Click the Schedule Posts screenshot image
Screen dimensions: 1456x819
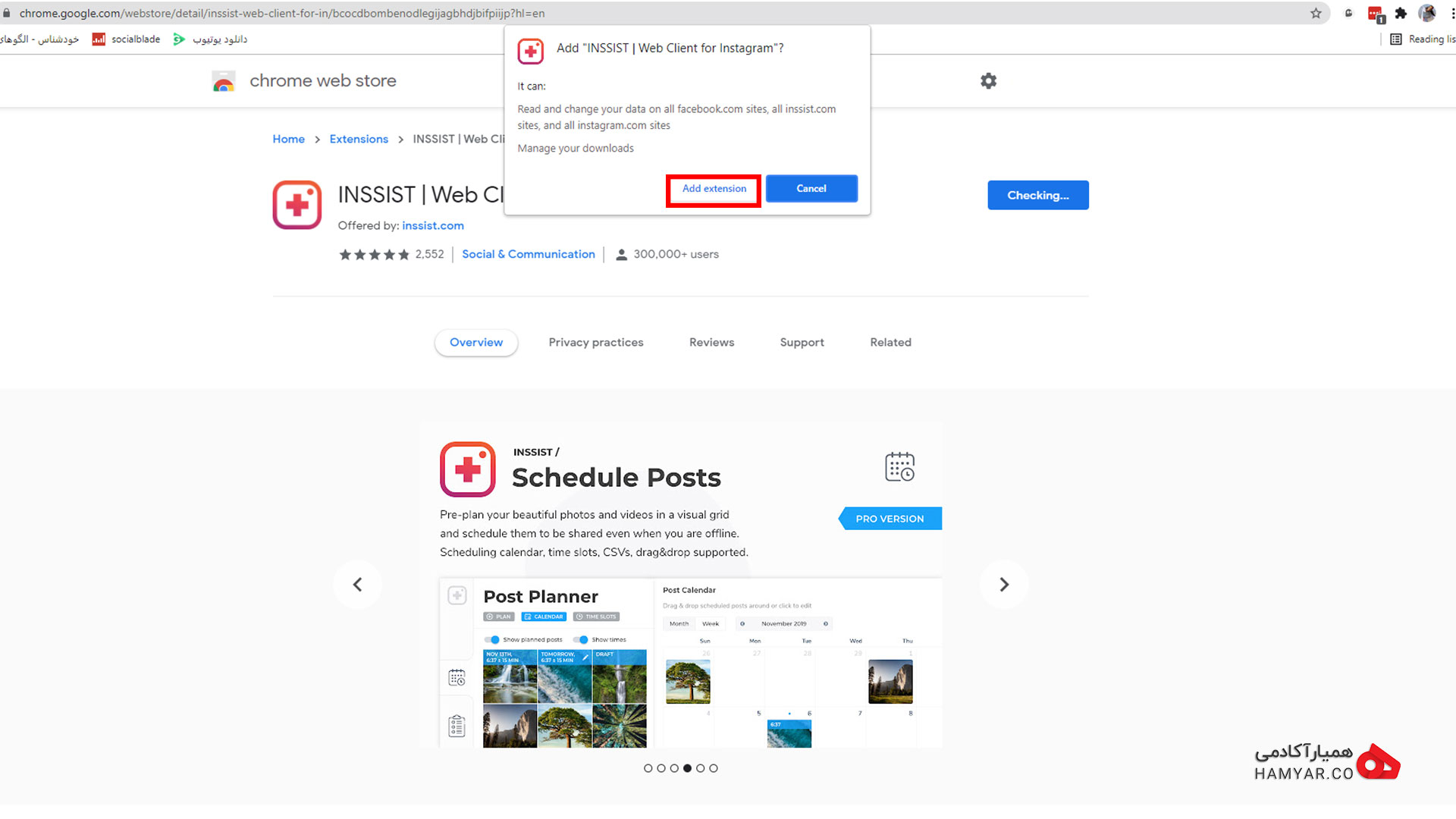(681, 585)
